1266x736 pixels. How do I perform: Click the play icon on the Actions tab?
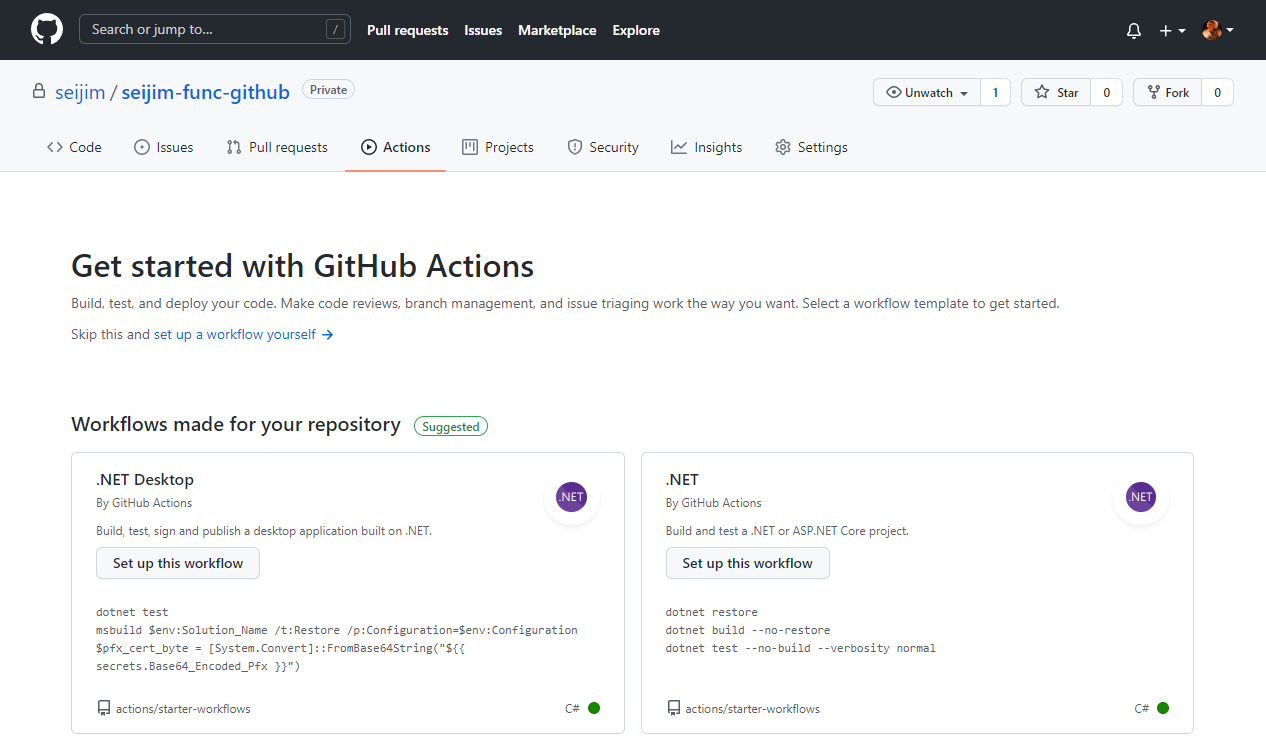coord(370,146)
